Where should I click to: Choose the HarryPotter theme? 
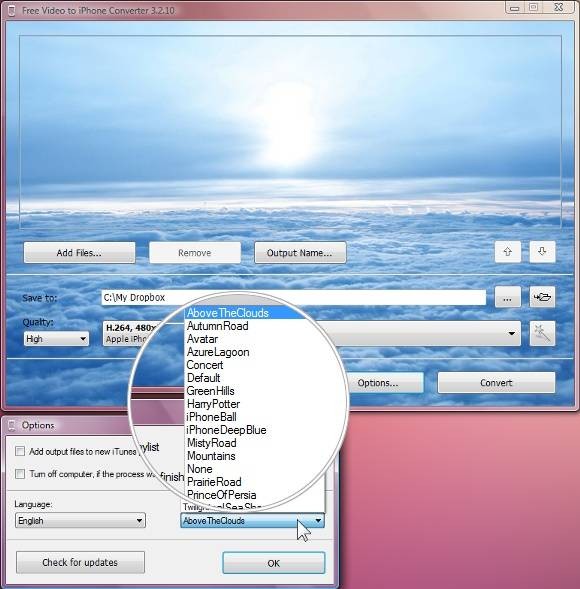[x=213, y=404]
